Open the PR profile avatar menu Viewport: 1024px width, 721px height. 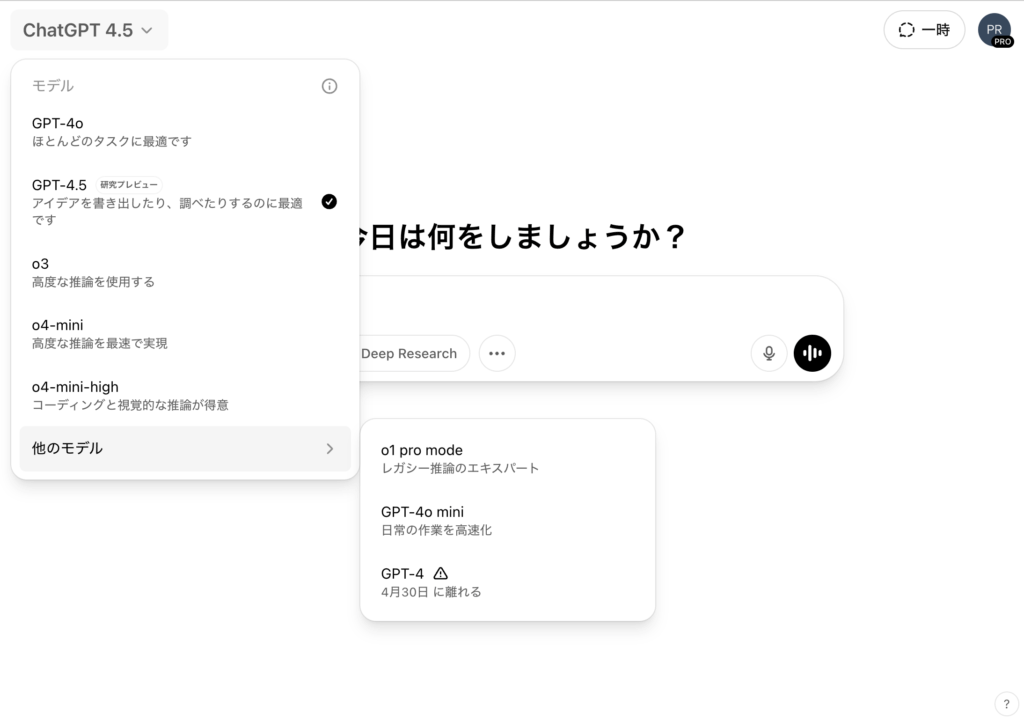coord(995,30)
